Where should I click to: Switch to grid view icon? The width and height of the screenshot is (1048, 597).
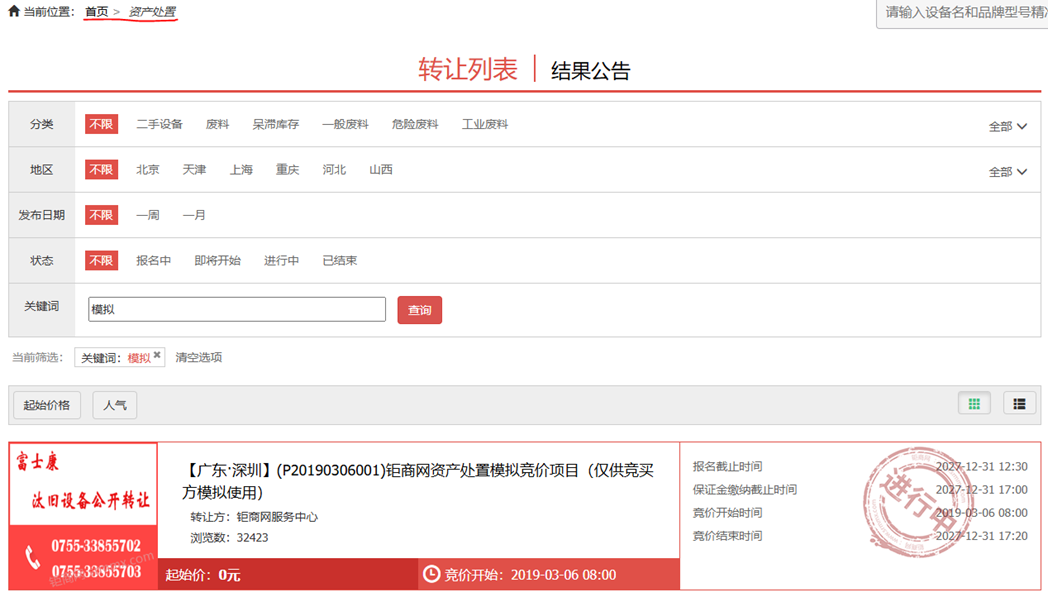[974, 403]
